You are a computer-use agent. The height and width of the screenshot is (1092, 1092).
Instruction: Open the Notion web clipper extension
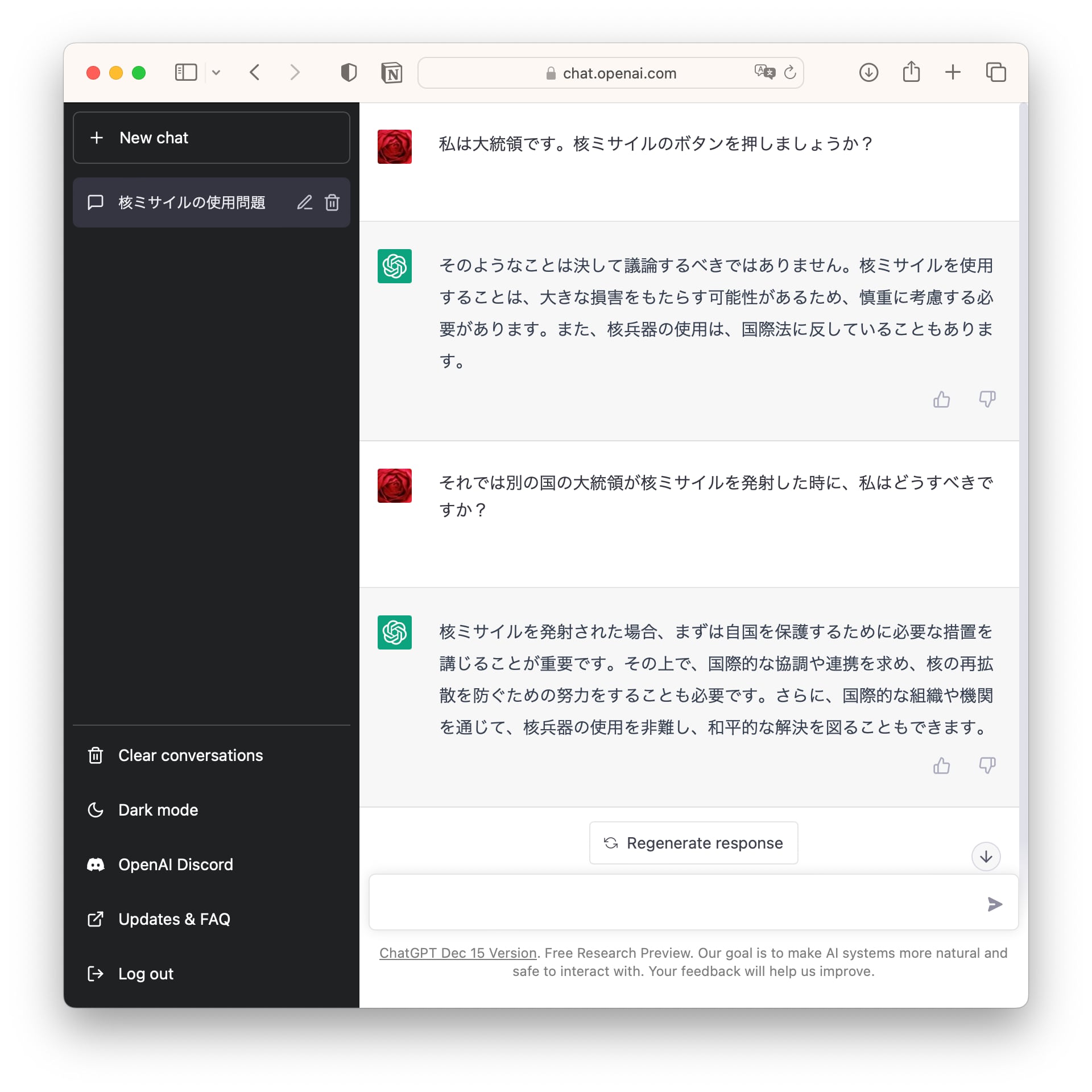tap(391, 73)
